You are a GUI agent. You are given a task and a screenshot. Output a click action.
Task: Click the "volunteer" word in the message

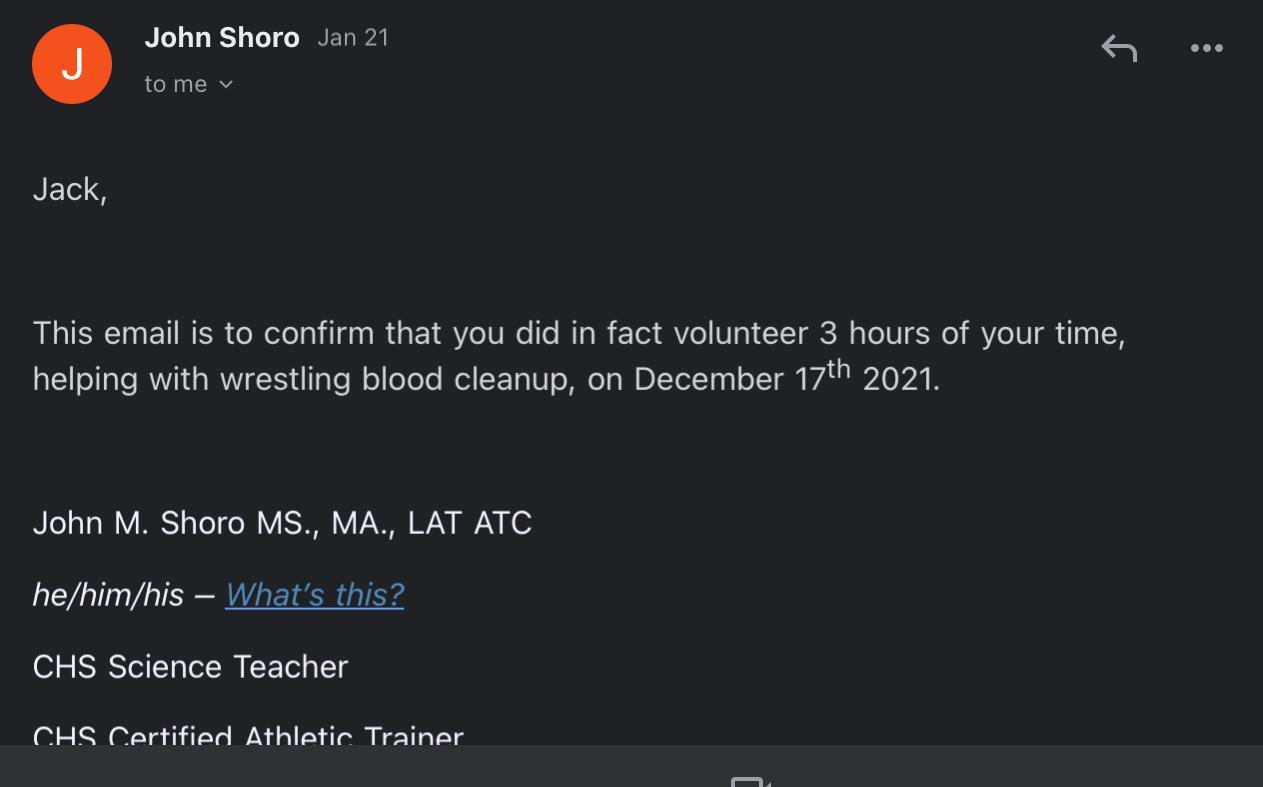coord(741,333)
